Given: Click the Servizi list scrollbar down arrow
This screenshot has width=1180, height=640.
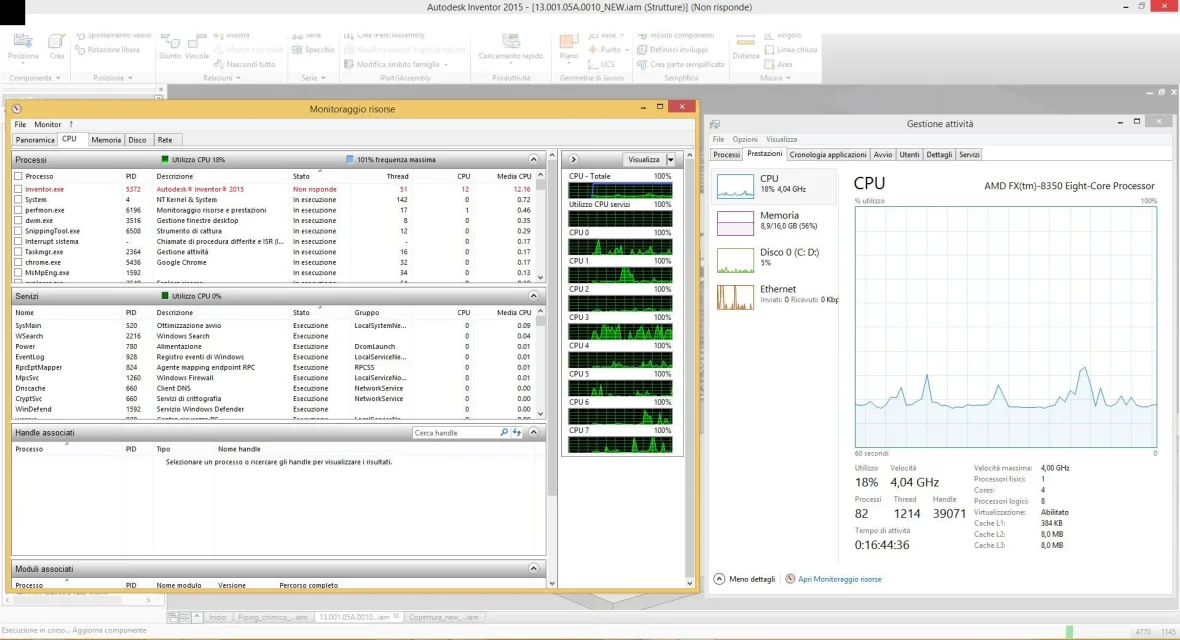Looking at the screenshot, I should click(x=540, y=414).
